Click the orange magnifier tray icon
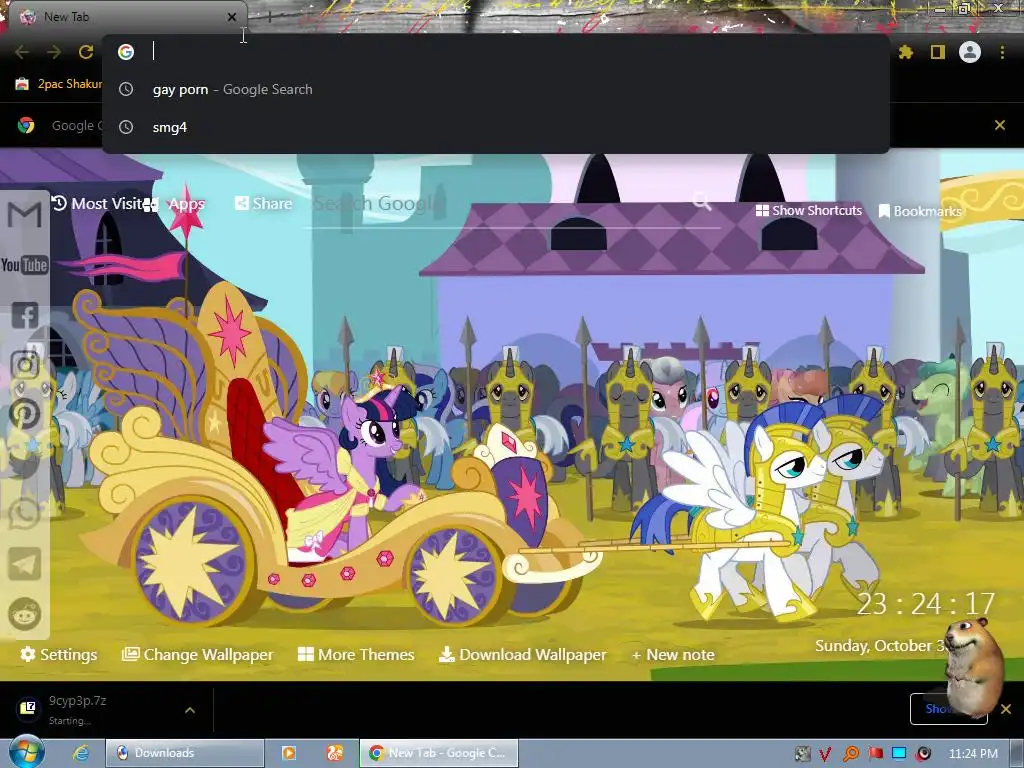This screenshot has width=1024, height=768. (x=850, y=754)
